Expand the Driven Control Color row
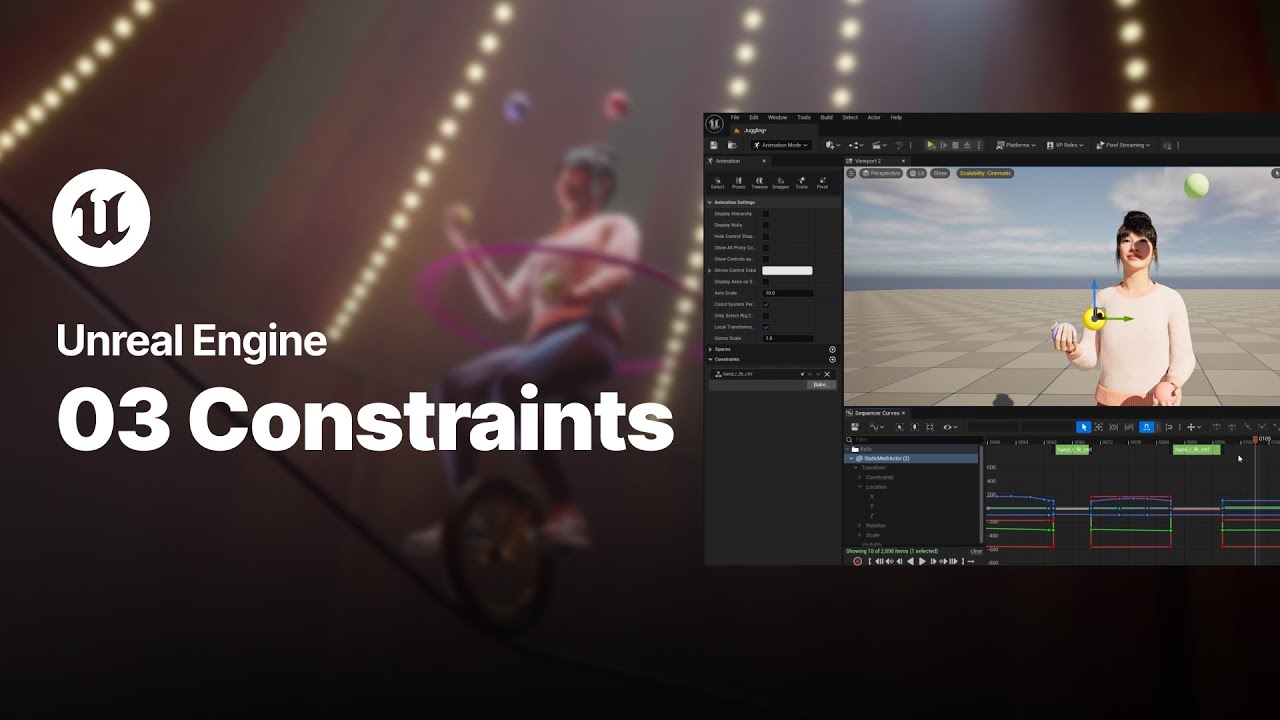This screenshot has height=720, width=1280. [x=710, y=270]
